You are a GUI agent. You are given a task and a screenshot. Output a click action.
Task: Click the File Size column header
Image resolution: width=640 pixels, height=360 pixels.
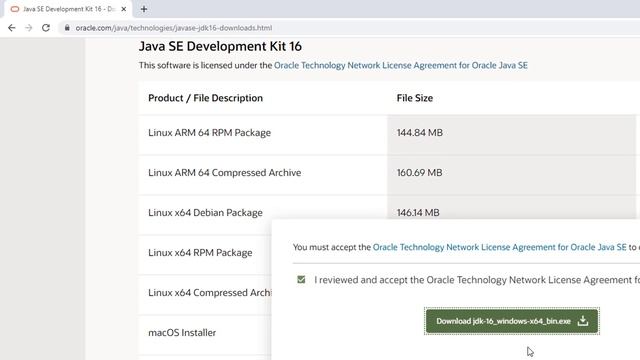point(415,98)
